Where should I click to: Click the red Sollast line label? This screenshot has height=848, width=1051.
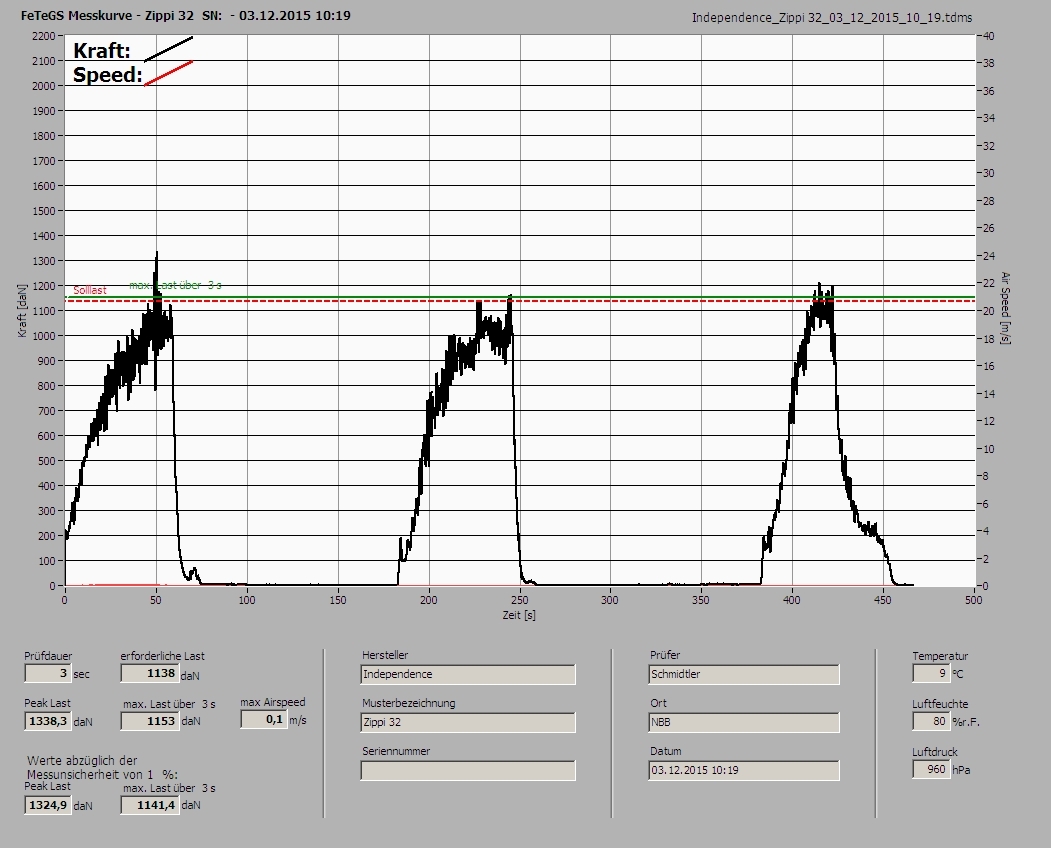(90, 290)
